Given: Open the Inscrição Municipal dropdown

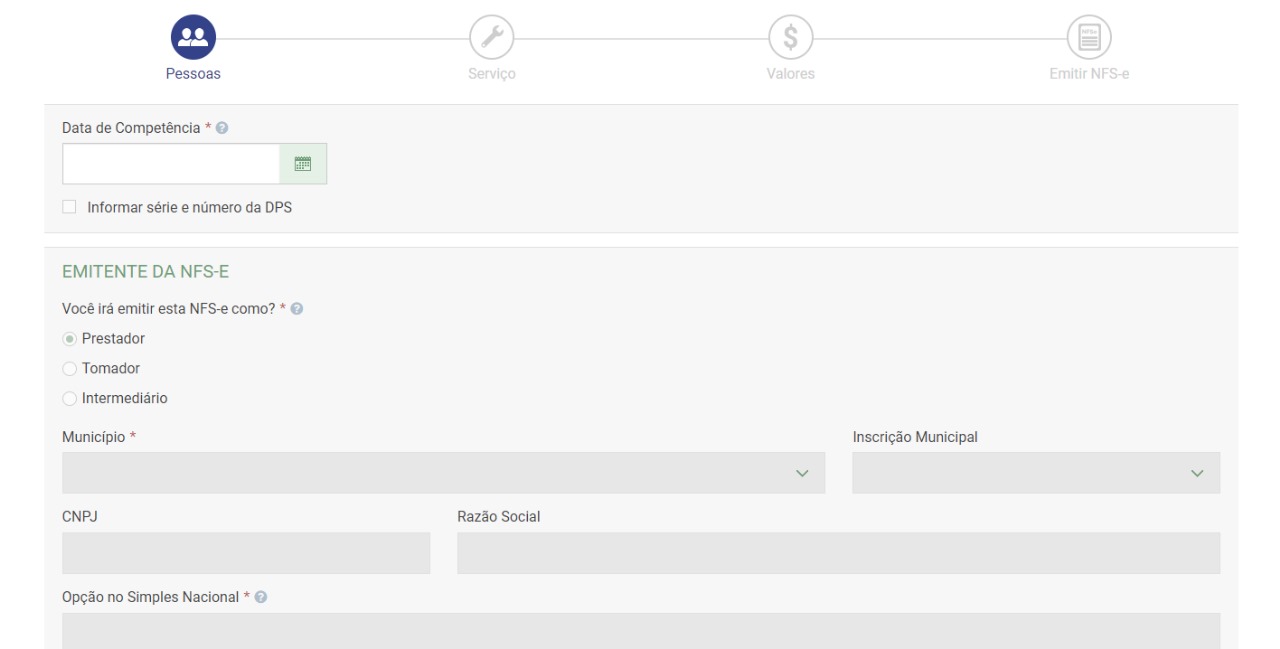Looking at the screenshot, I should tap(1035, 473).
